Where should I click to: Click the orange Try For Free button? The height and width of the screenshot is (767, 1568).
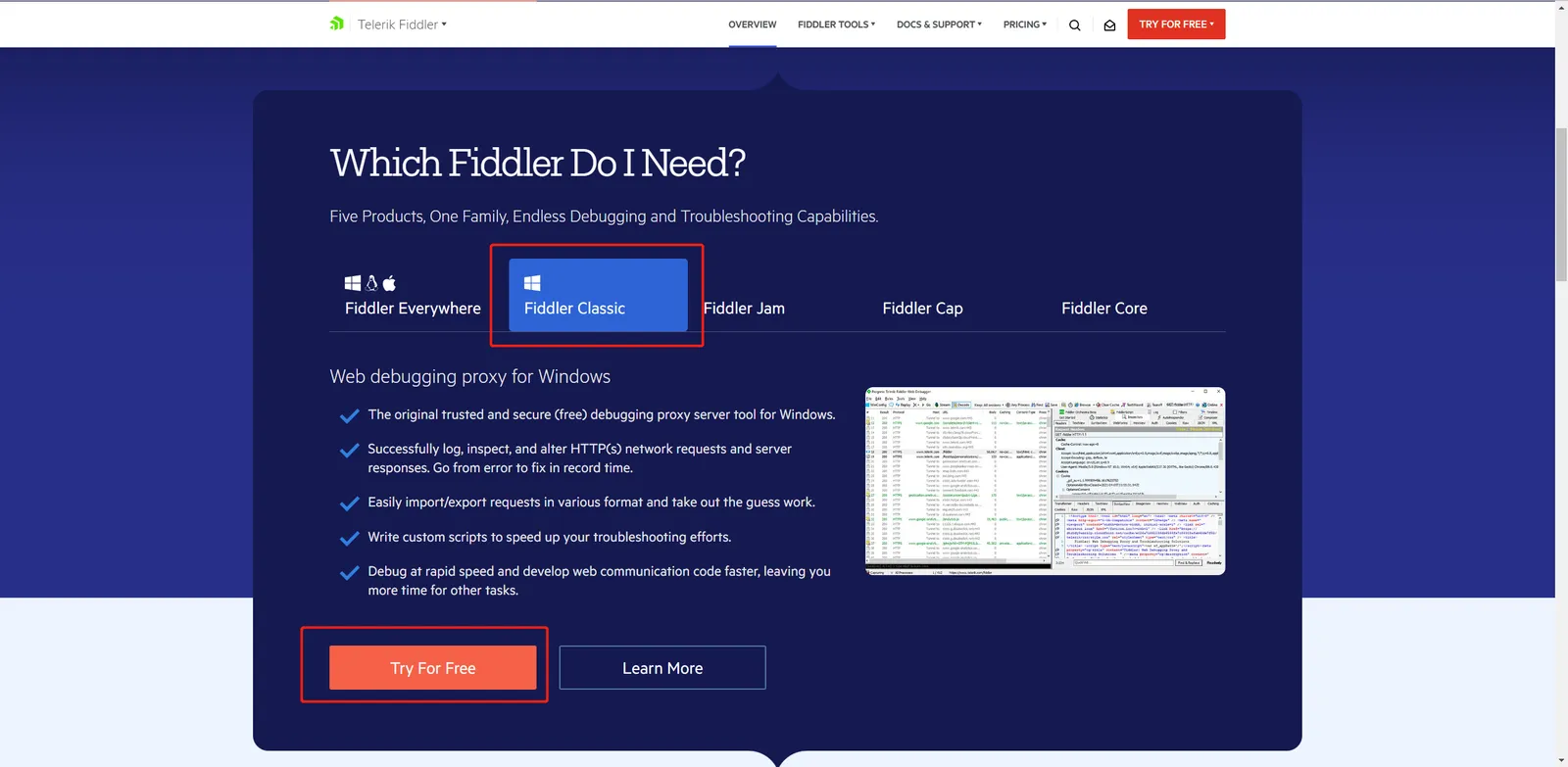click(x=433, y=667)
